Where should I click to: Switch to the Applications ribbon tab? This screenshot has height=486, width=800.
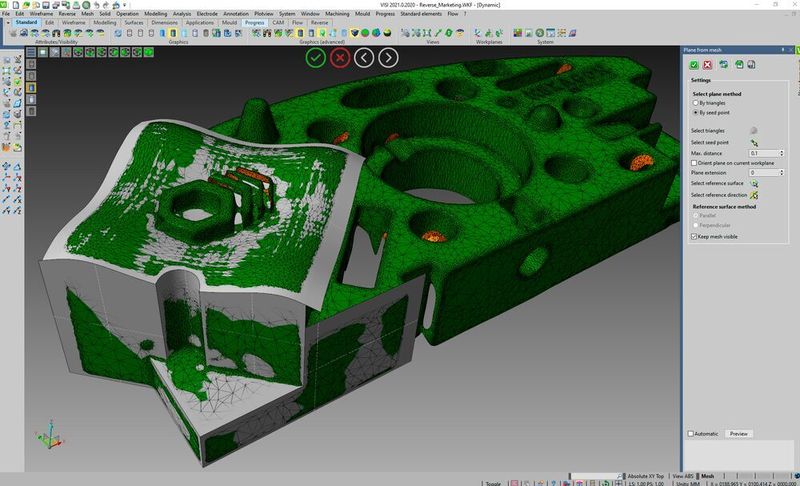pos(199,22)
